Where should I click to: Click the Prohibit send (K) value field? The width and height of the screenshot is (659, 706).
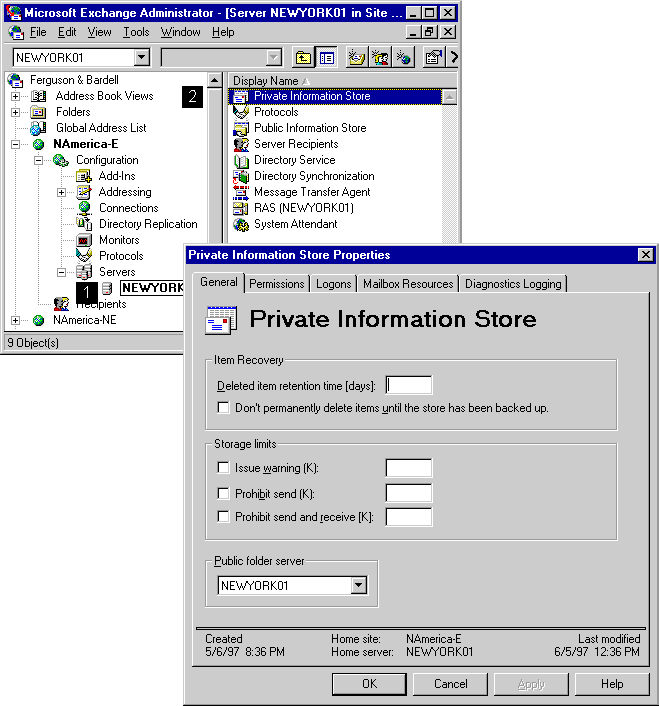(x=409, y=493)
